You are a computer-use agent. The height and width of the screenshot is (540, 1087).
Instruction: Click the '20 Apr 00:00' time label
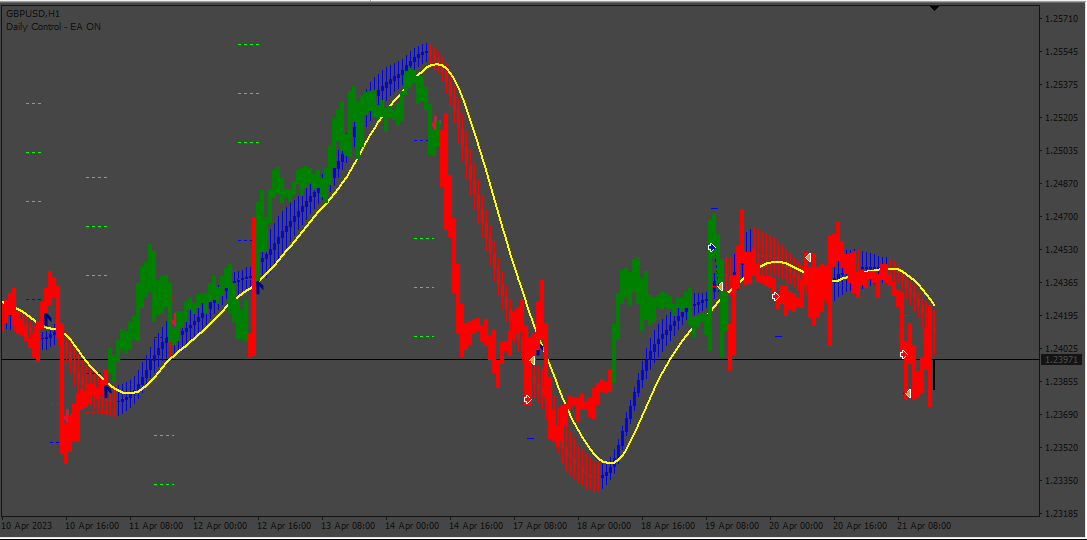click(798, 526)
